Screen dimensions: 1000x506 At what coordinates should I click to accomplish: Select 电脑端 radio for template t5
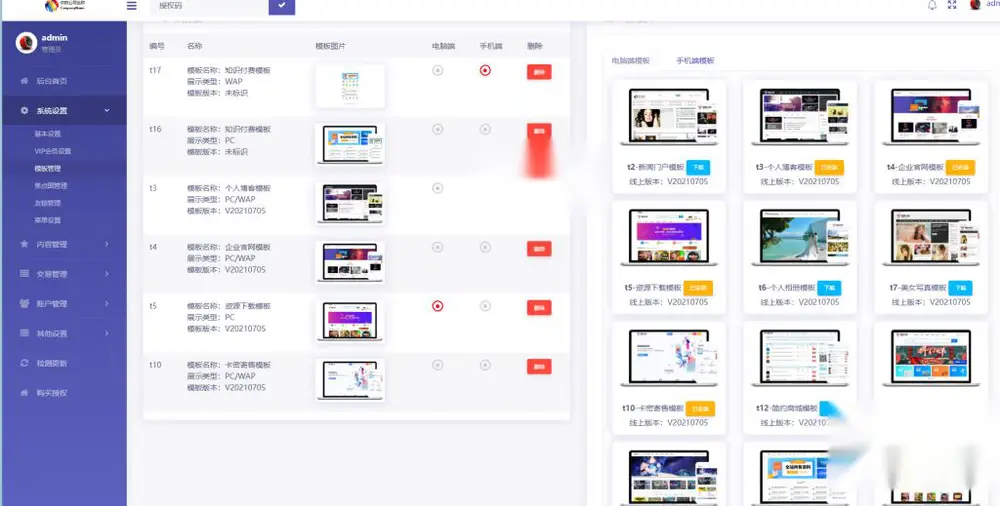[438, 306]
